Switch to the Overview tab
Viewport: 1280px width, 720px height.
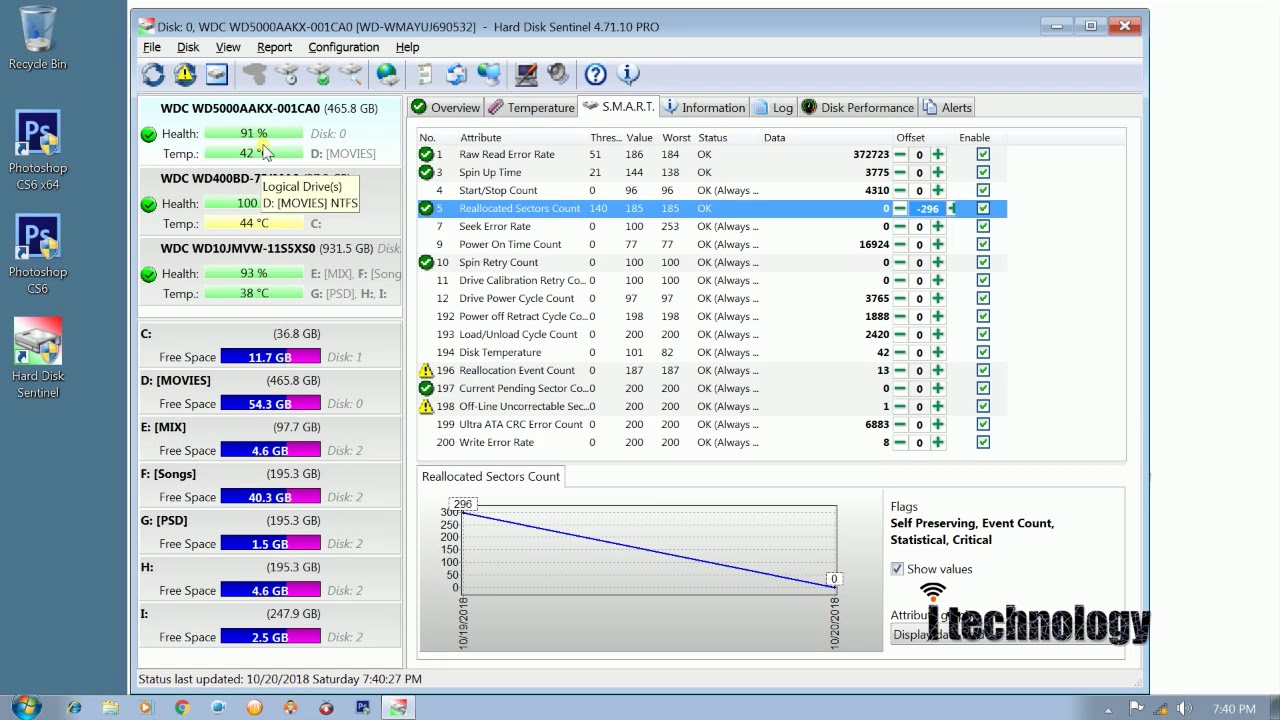(x=445, y=107)
